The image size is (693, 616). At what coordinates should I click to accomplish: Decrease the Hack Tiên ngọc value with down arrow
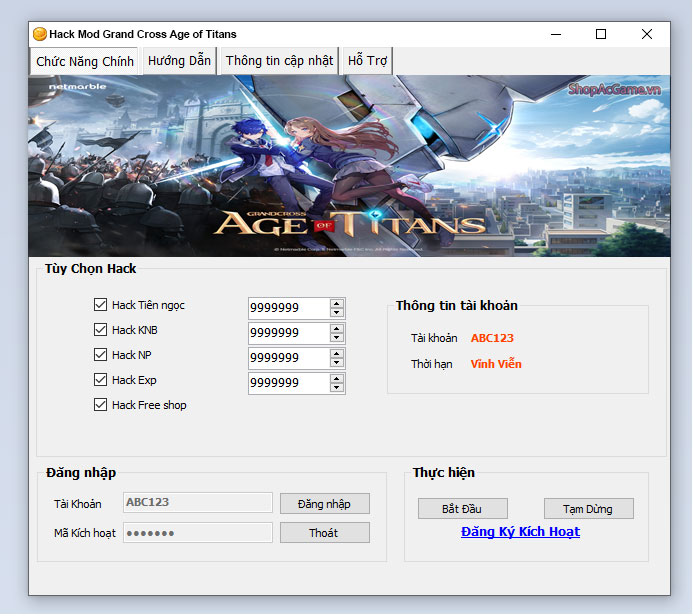pyautogui.click(x=337, y=312)
